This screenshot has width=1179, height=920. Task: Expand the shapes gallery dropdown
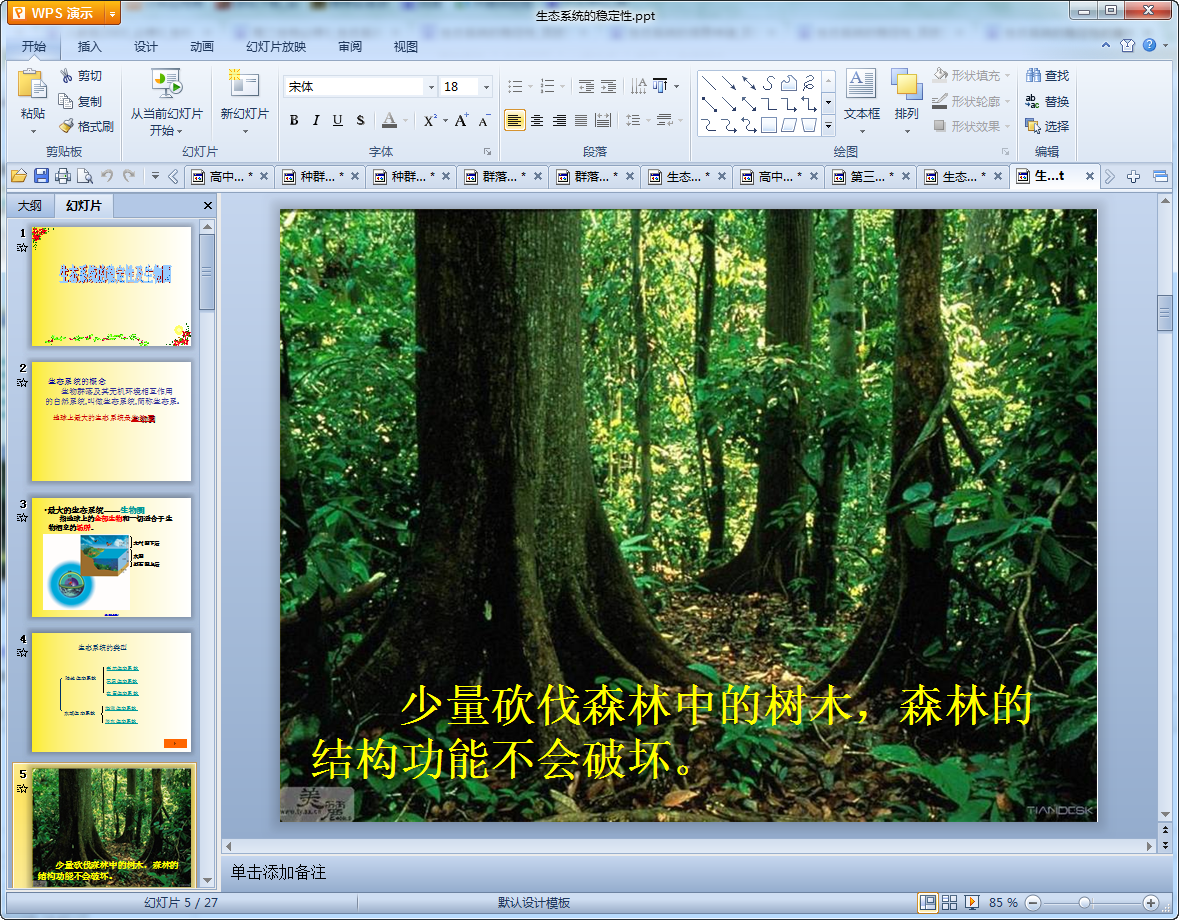tap(828, 126)
